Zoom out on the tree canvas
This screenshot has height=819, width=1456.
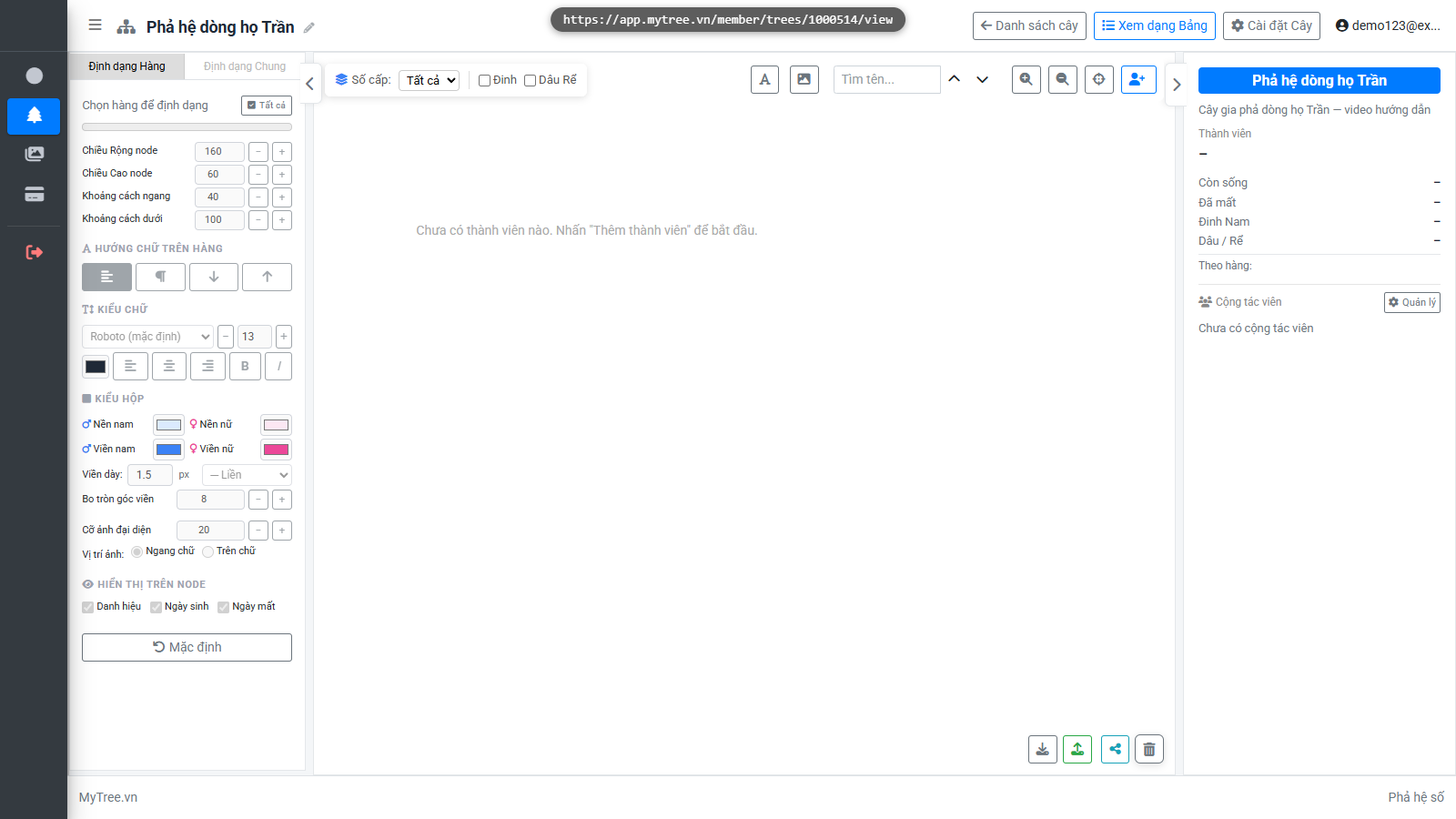(1063, 79)
